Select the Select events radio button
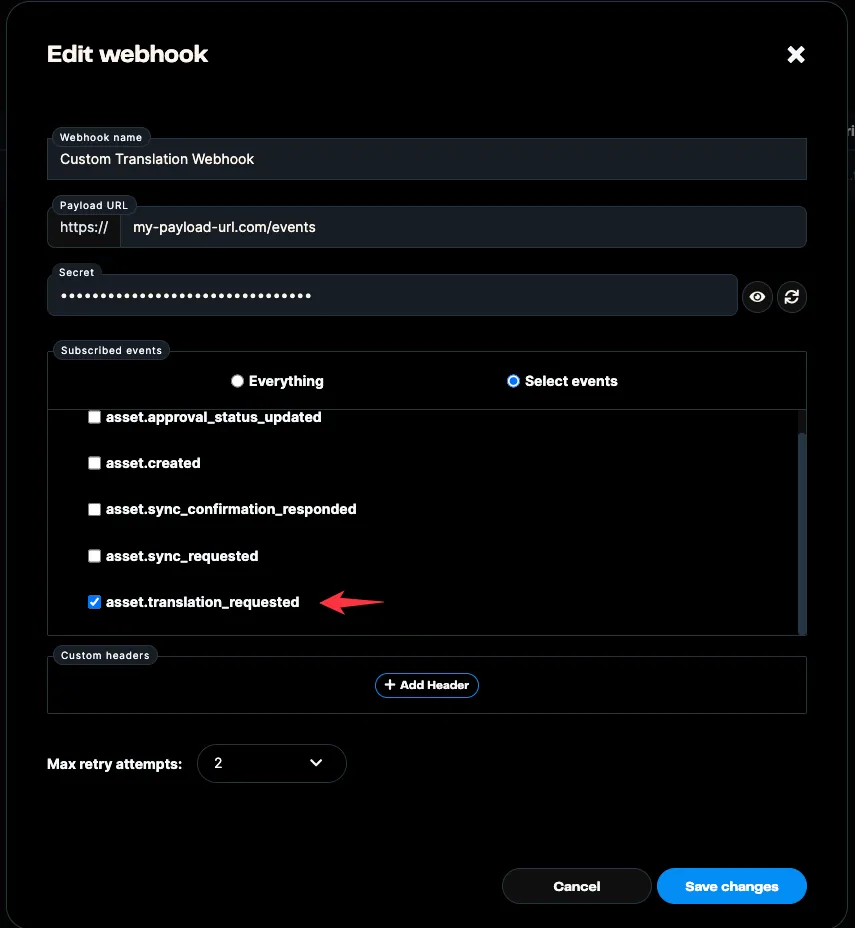This screenshot has width=855, height=928. (513, 380)
